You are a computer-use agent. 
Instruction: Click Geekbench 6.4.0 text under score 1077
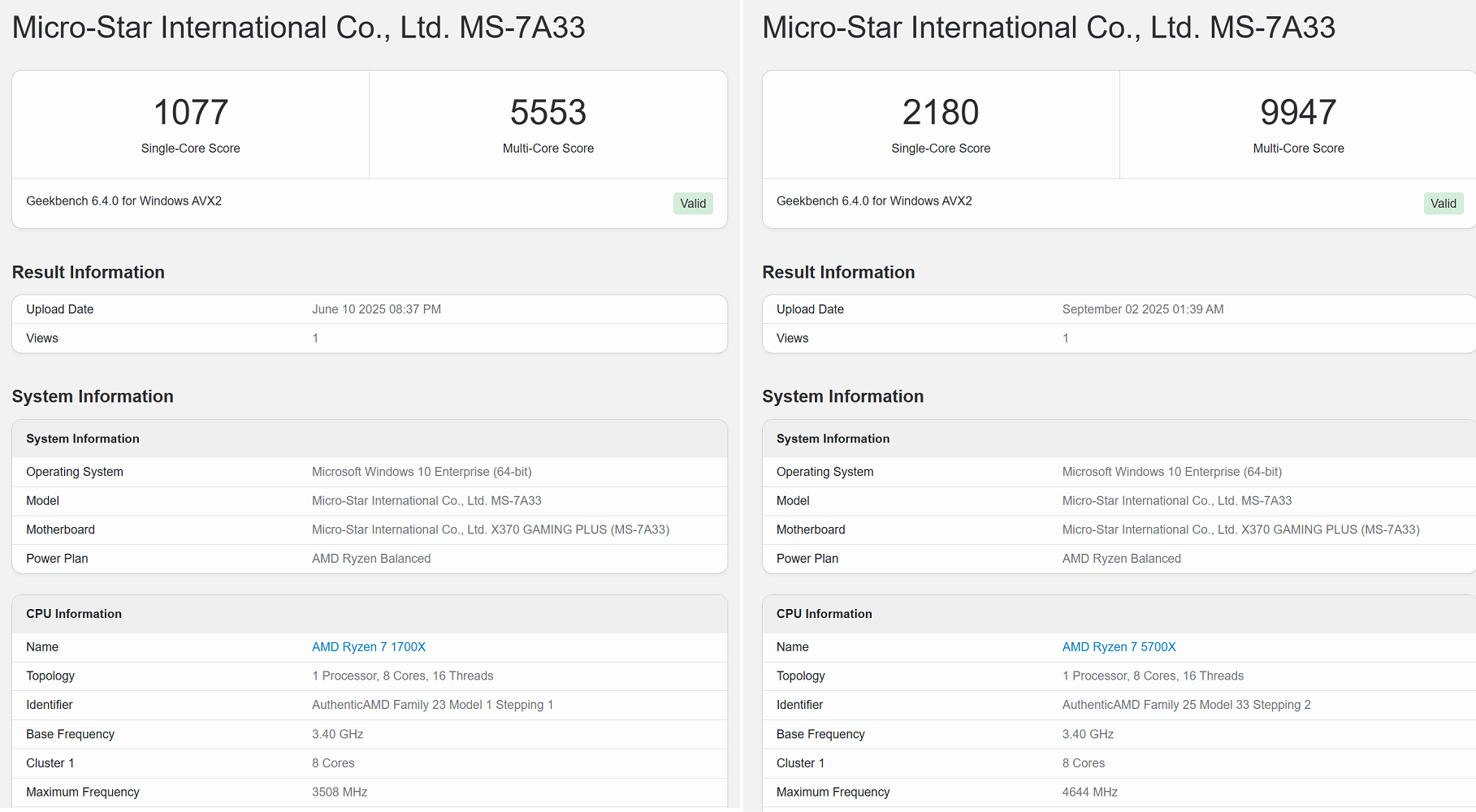coord(123,201)
